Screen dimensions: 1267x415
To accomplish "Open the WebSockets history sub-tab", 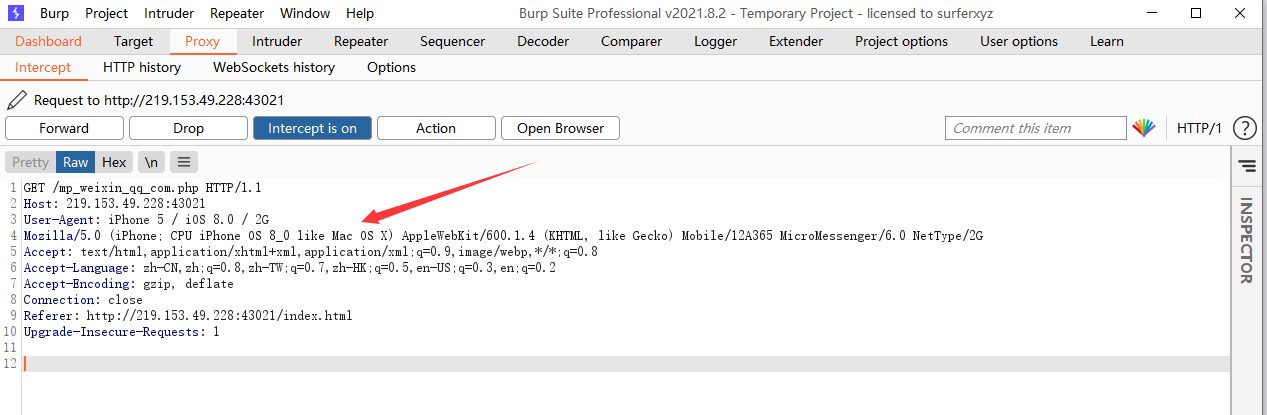I will (x=274, y=67).
